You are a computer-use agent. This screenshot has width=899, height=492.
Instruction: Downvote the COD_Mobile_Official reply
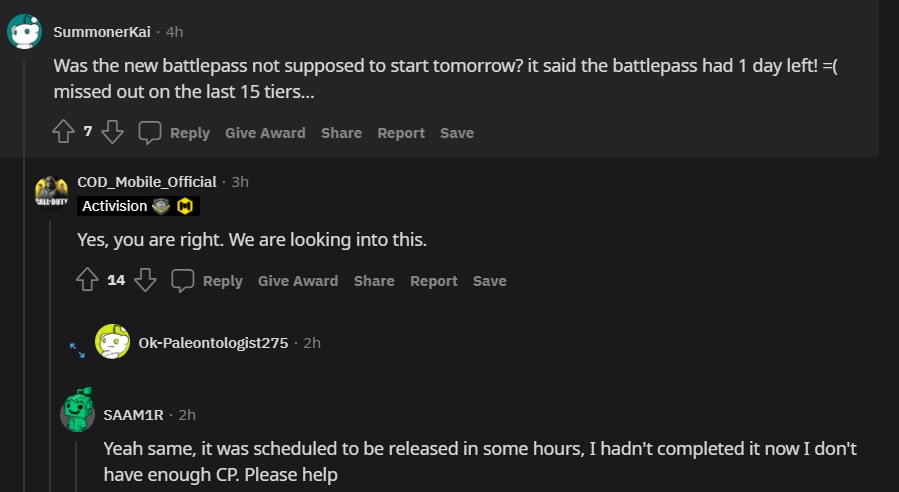145,280
